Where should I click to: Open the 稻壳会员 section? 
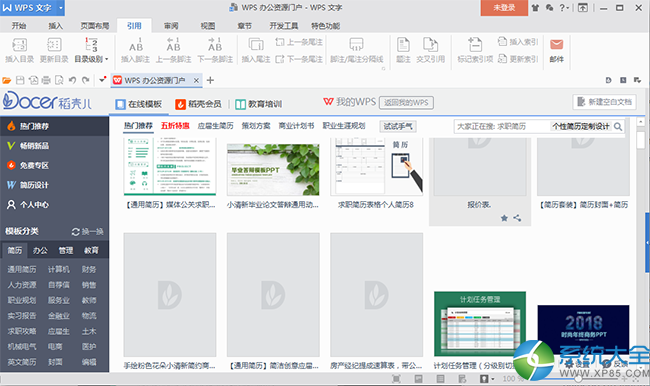199,104
